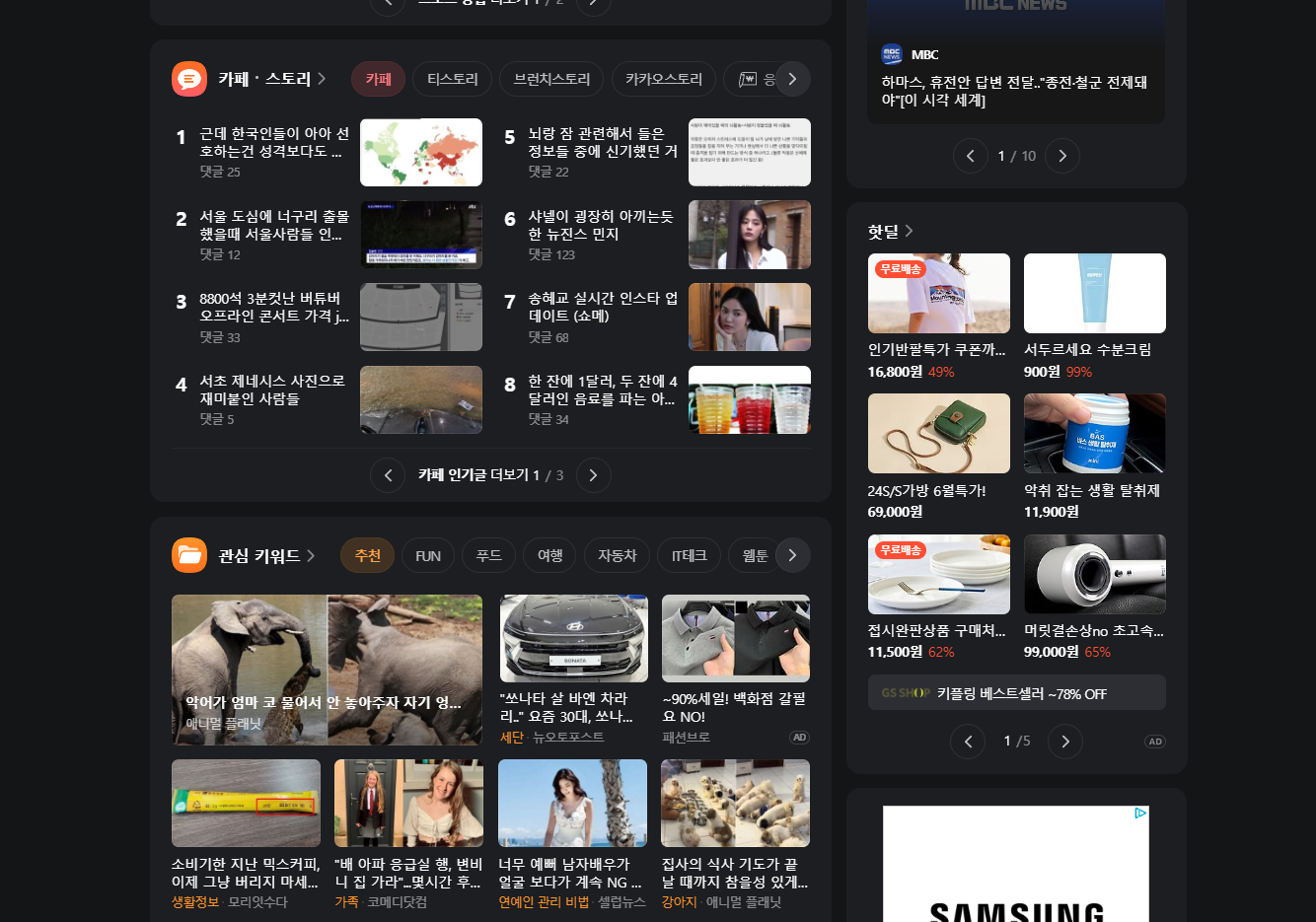
Task: Open 악취 잡는 생활 탈취제 deal
Action: coord(1095,433)
